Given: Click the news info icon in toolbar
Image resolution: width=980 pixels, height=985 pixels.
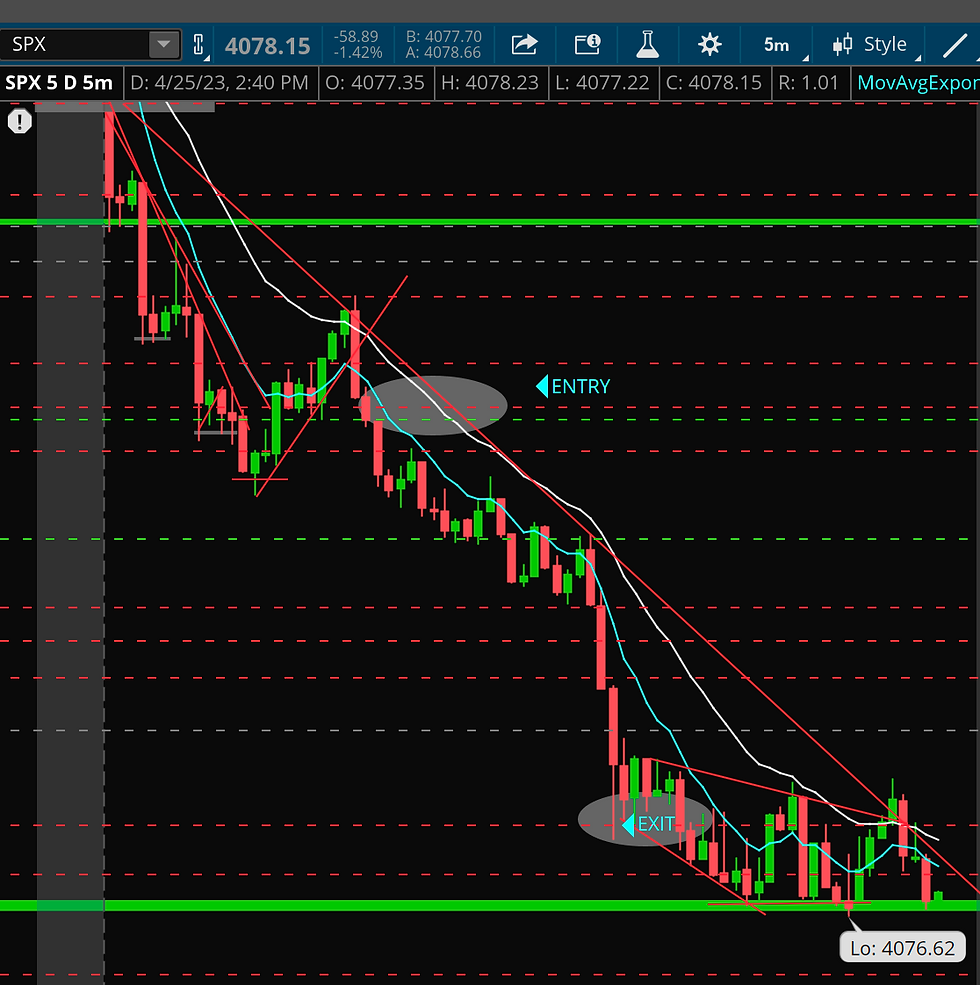Looking at the screenshot, I should pyautogui.click(x=587, y=44).
